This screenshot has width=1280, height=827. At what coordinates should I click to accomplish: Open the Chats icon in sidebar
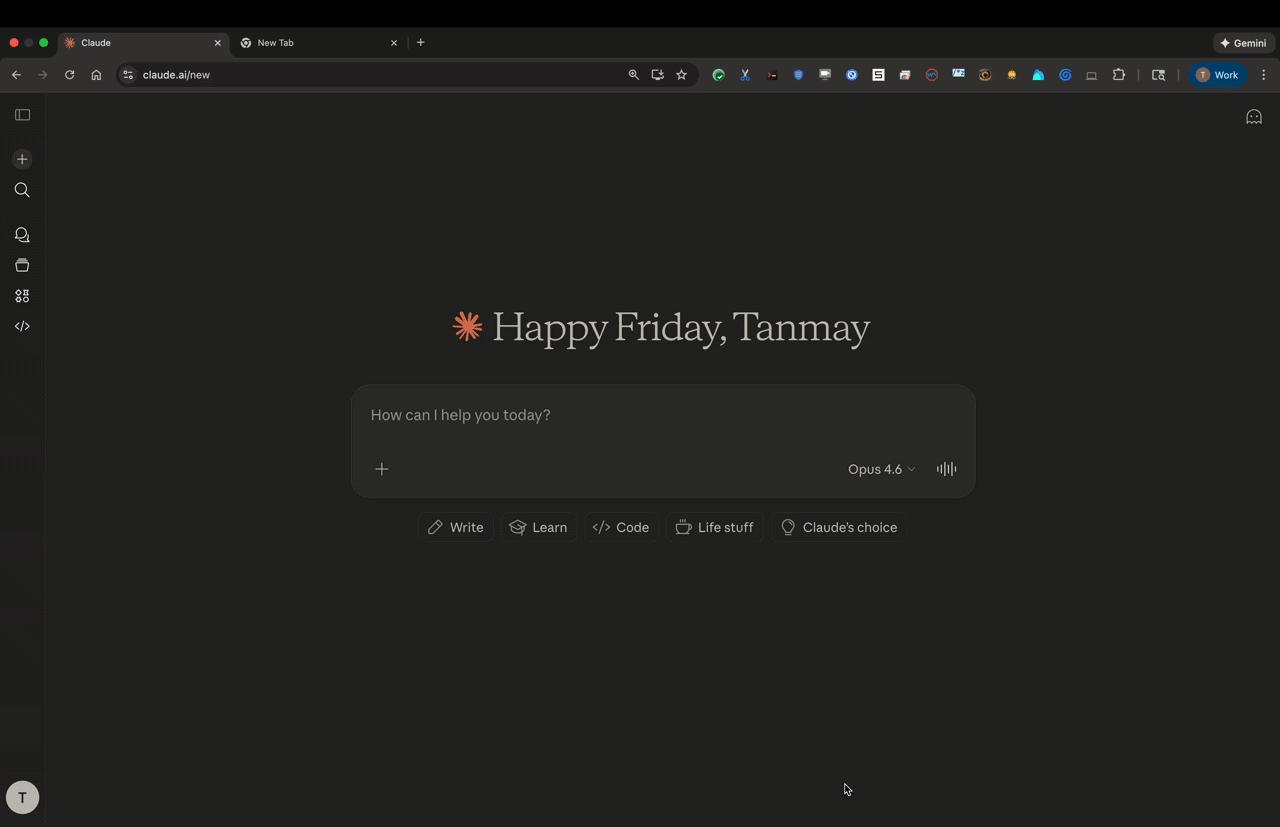point(22,235)
